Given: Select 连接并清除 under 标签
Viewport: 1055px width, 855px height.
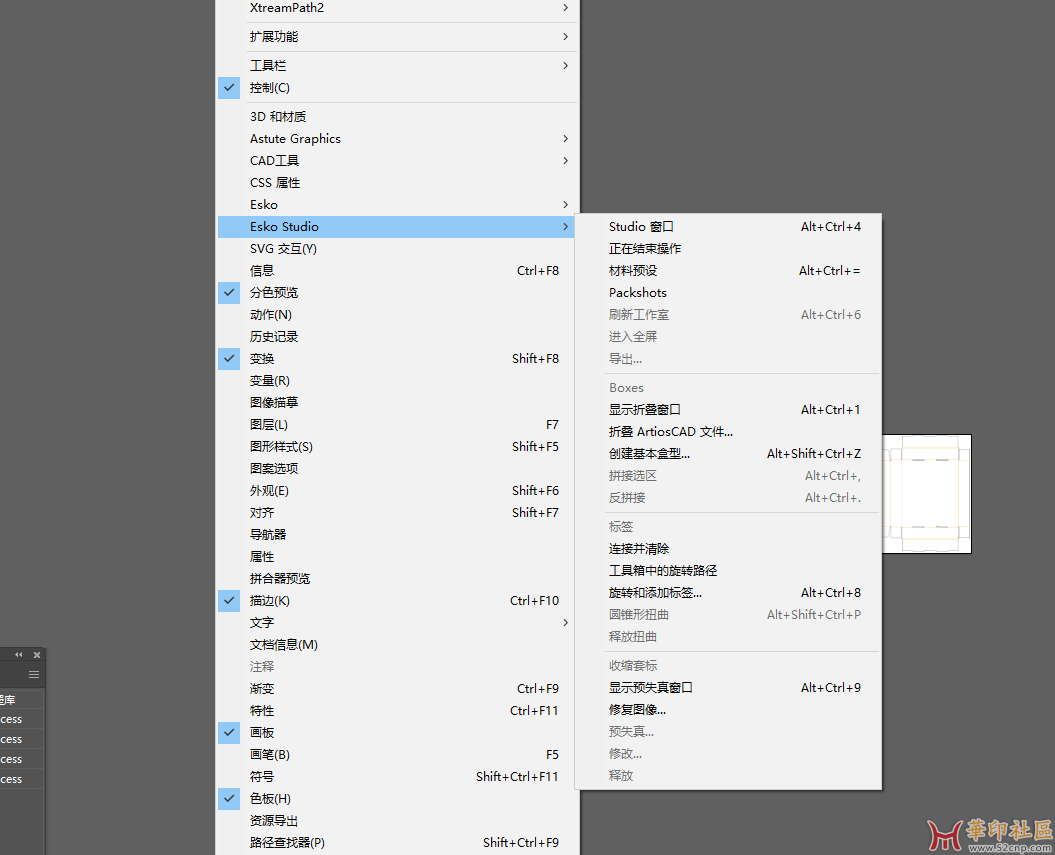Looking at the screenshot, I should click(728, 549).
